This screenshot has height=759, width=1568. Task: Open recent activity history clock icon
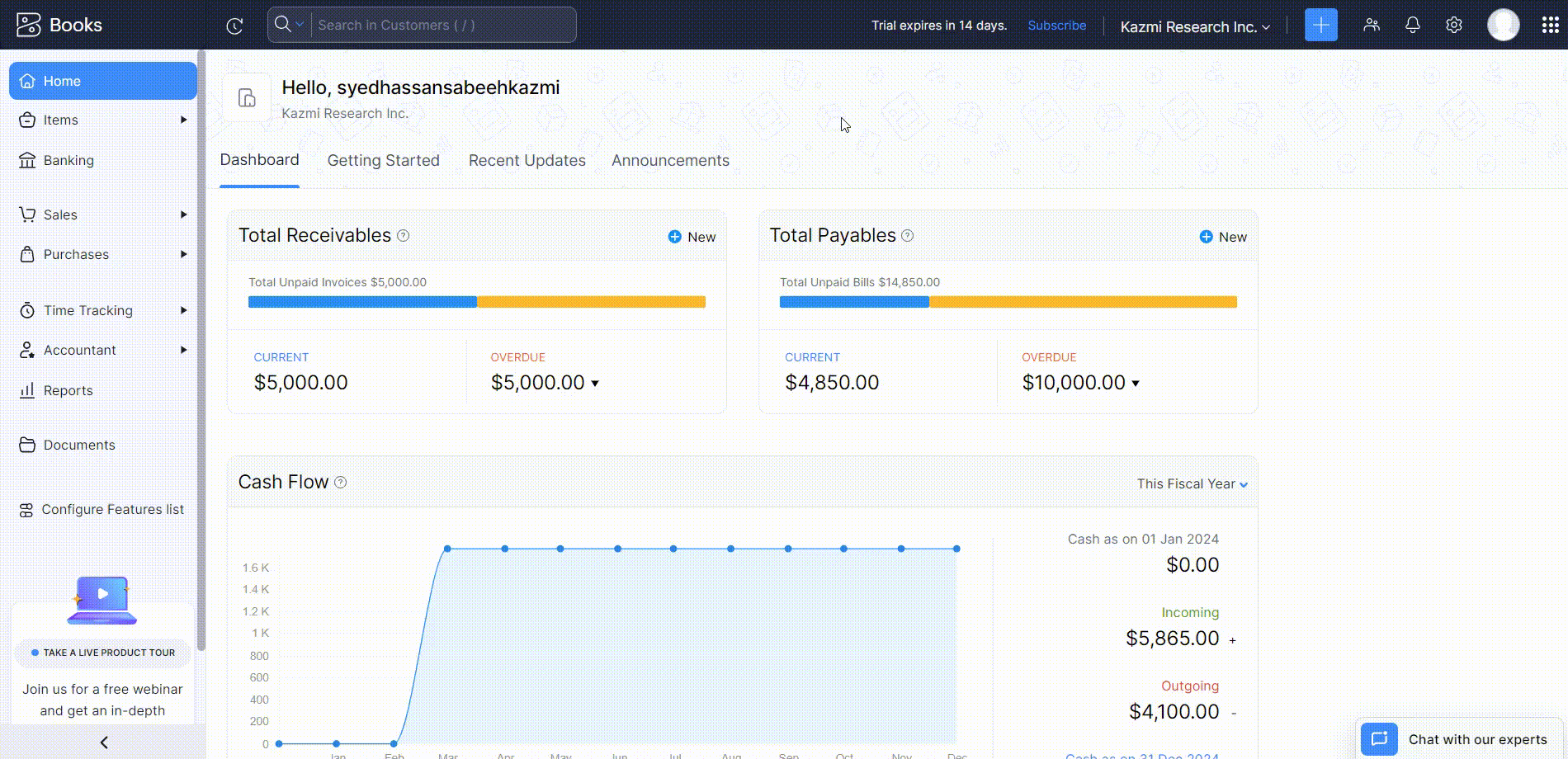click(x=234, y=26)
